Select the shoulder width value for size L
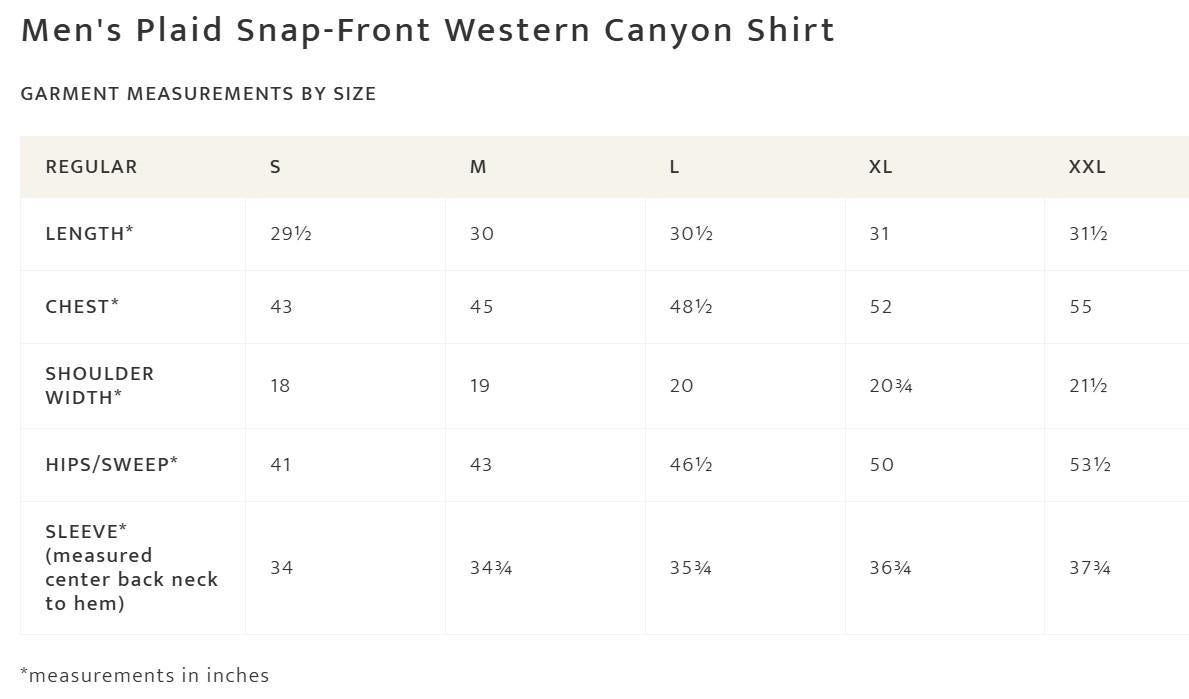The width and height of the screenshot is (1189, 699). [x=681, y=386]
